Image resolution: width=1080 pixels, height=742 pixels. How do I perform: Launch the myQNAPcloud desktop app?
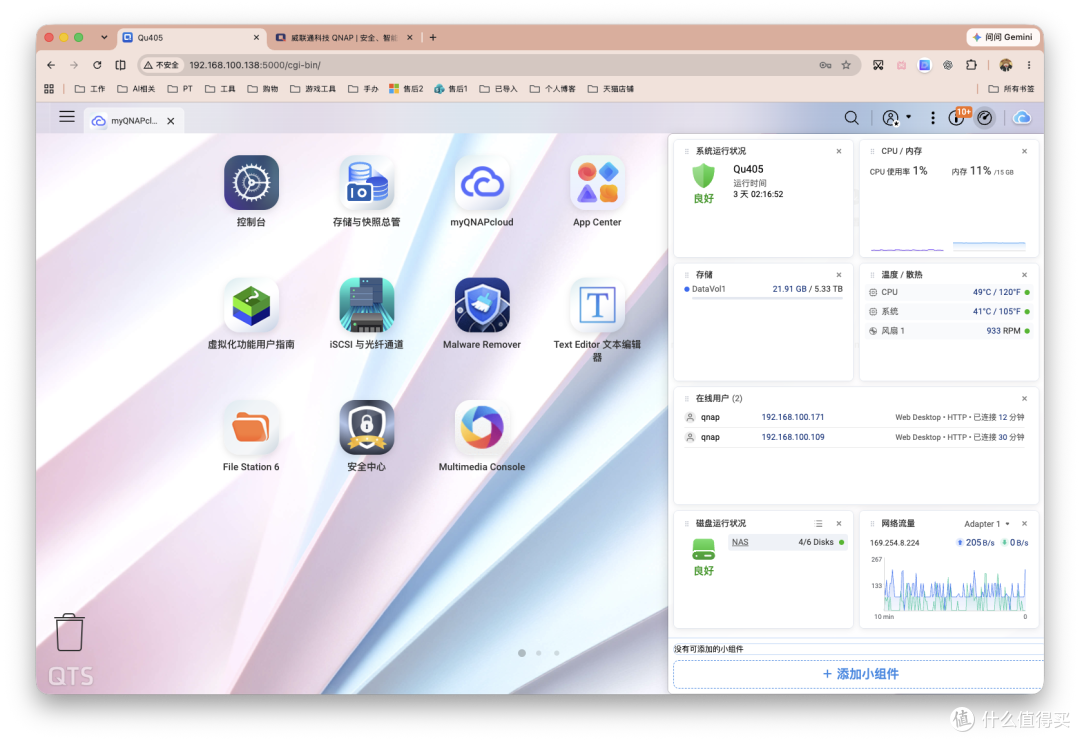[481, 183]
